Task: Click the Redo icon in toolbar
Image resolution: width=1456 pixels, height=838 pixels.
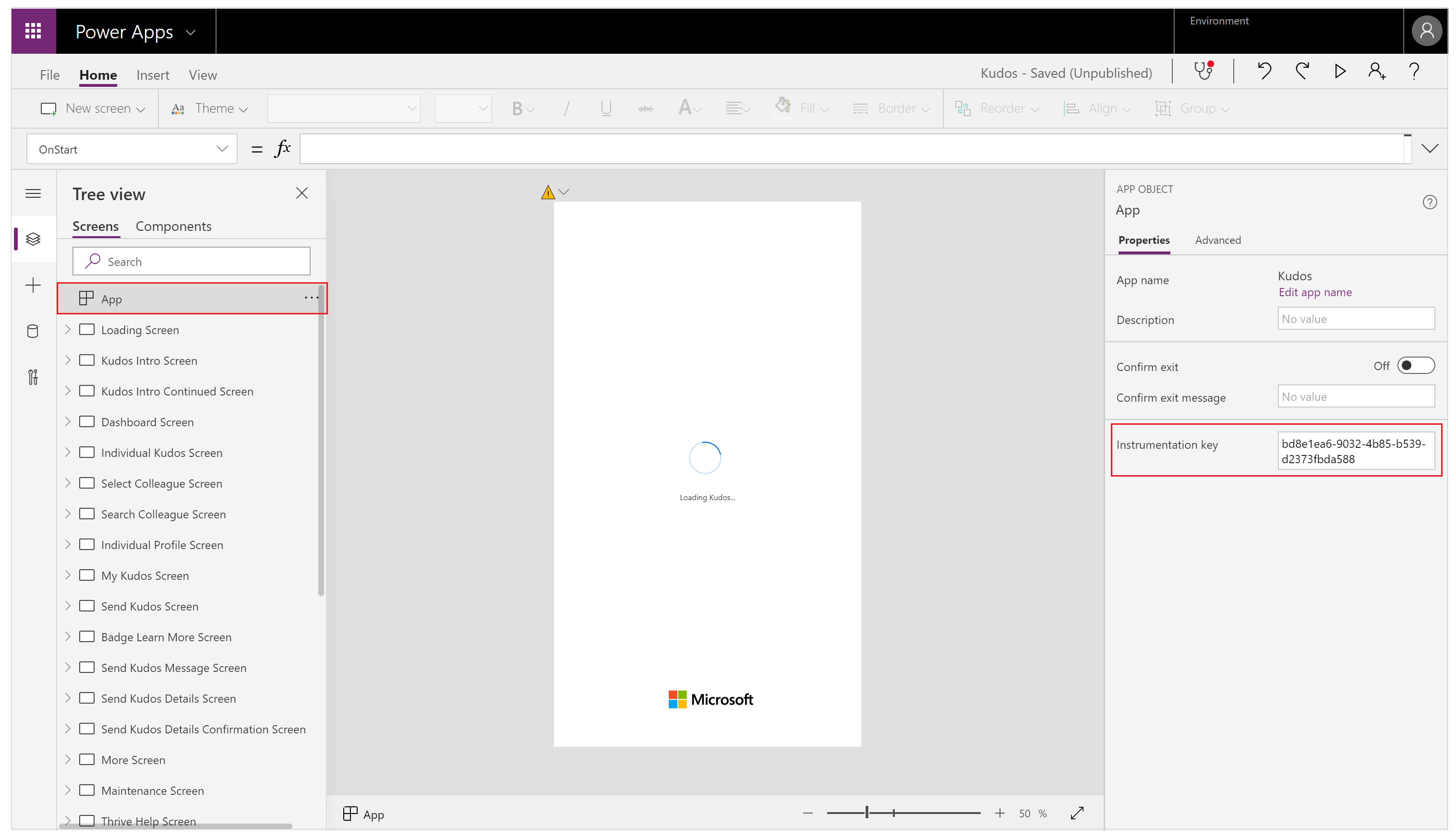Action: (x=1303, y=71)
